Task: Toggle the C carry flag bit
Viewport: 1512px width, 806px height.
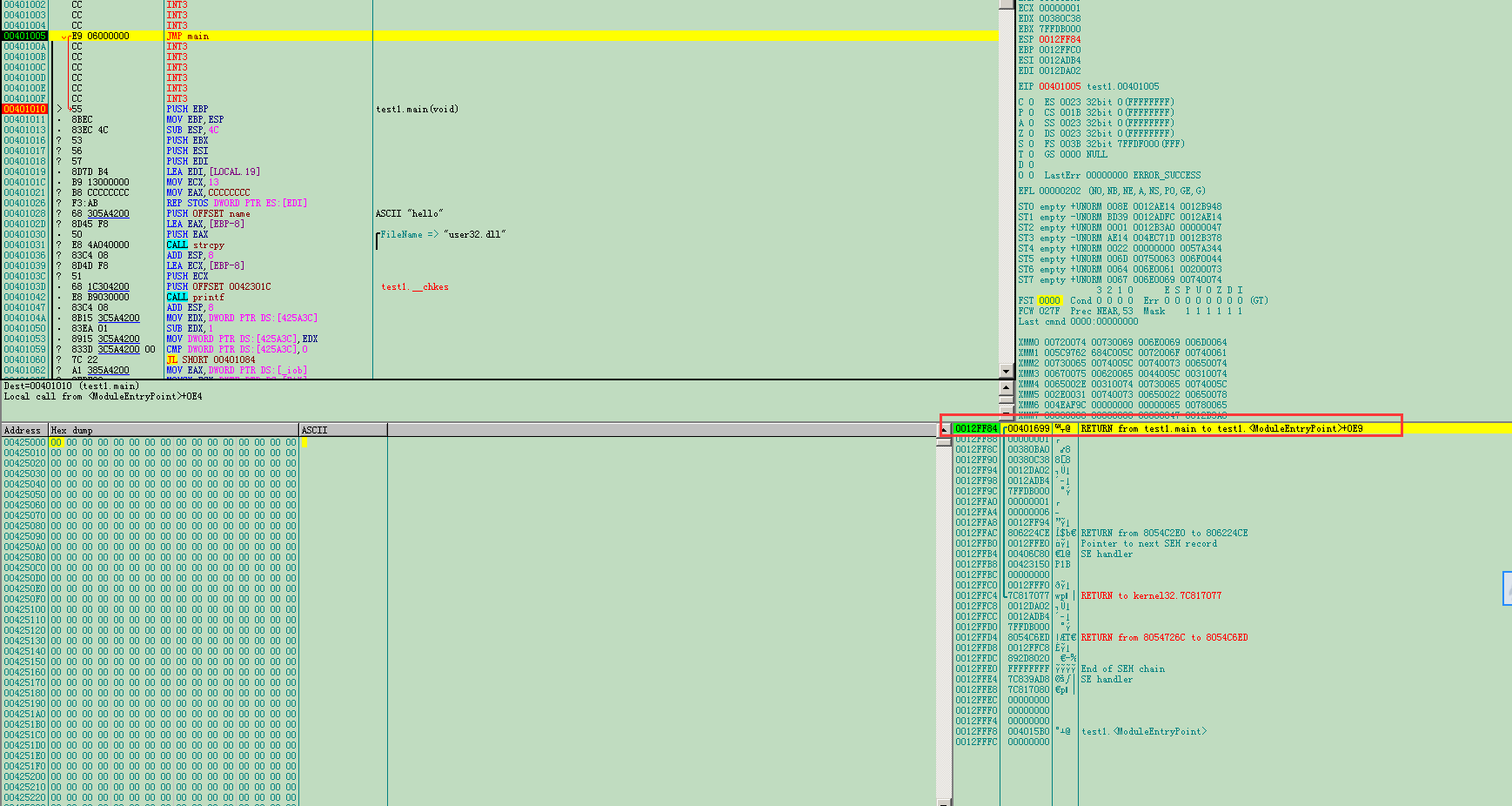Action: tap(1031, 103)
